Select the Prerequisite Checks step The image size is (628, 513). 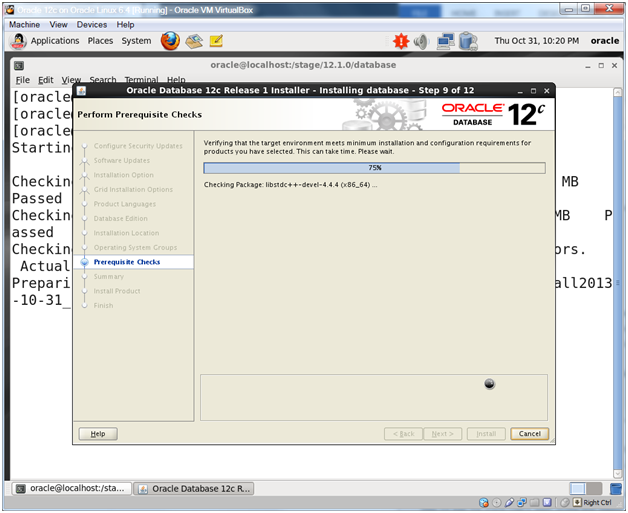pyautogui.click(x=127, y=262)
